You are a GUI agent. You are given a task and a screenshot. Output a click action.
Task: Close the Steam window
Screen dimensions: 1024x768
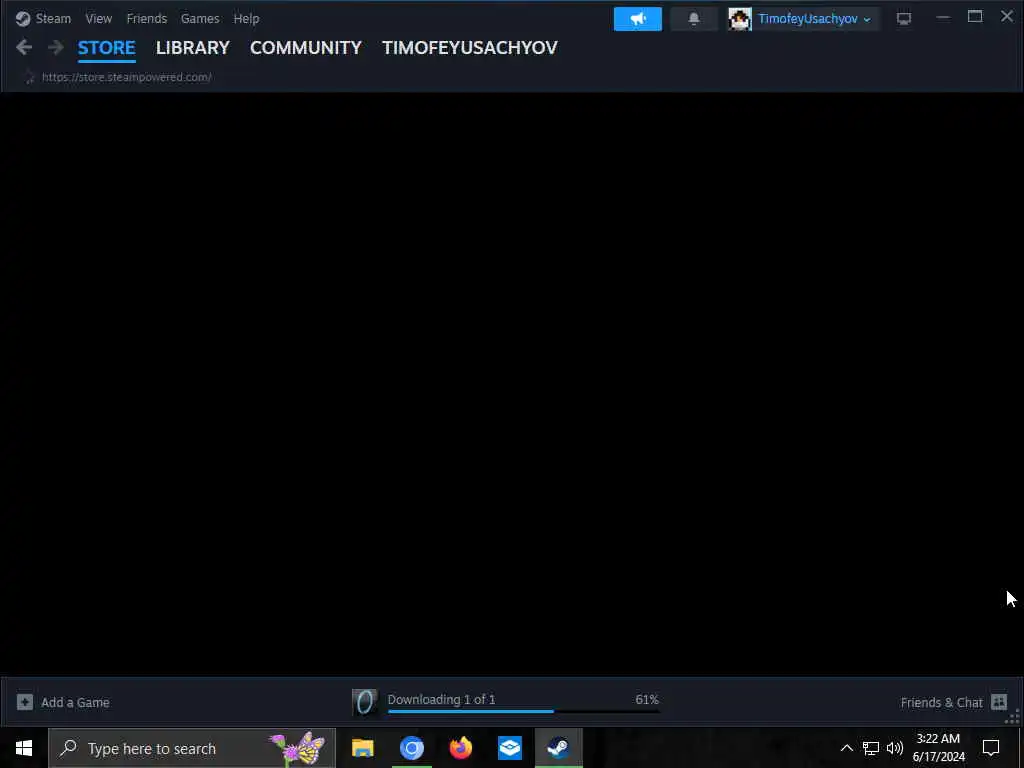click(x=1007, y=16)
